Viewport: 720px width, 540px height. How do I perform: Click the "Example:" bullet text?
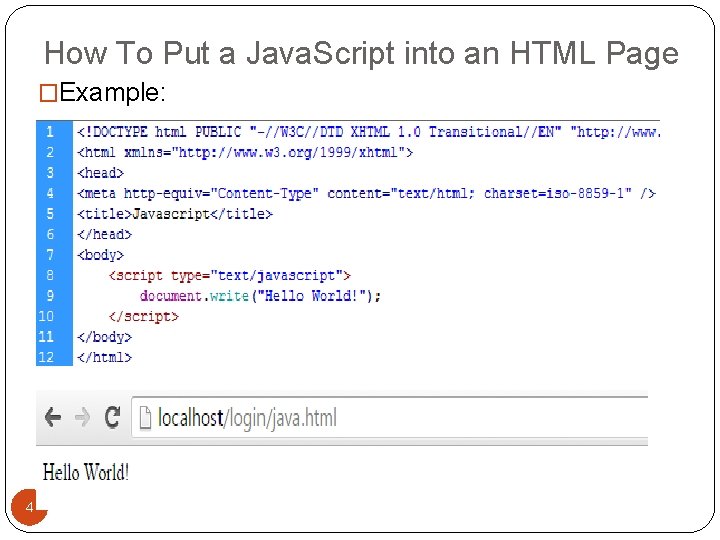[112, 93]
